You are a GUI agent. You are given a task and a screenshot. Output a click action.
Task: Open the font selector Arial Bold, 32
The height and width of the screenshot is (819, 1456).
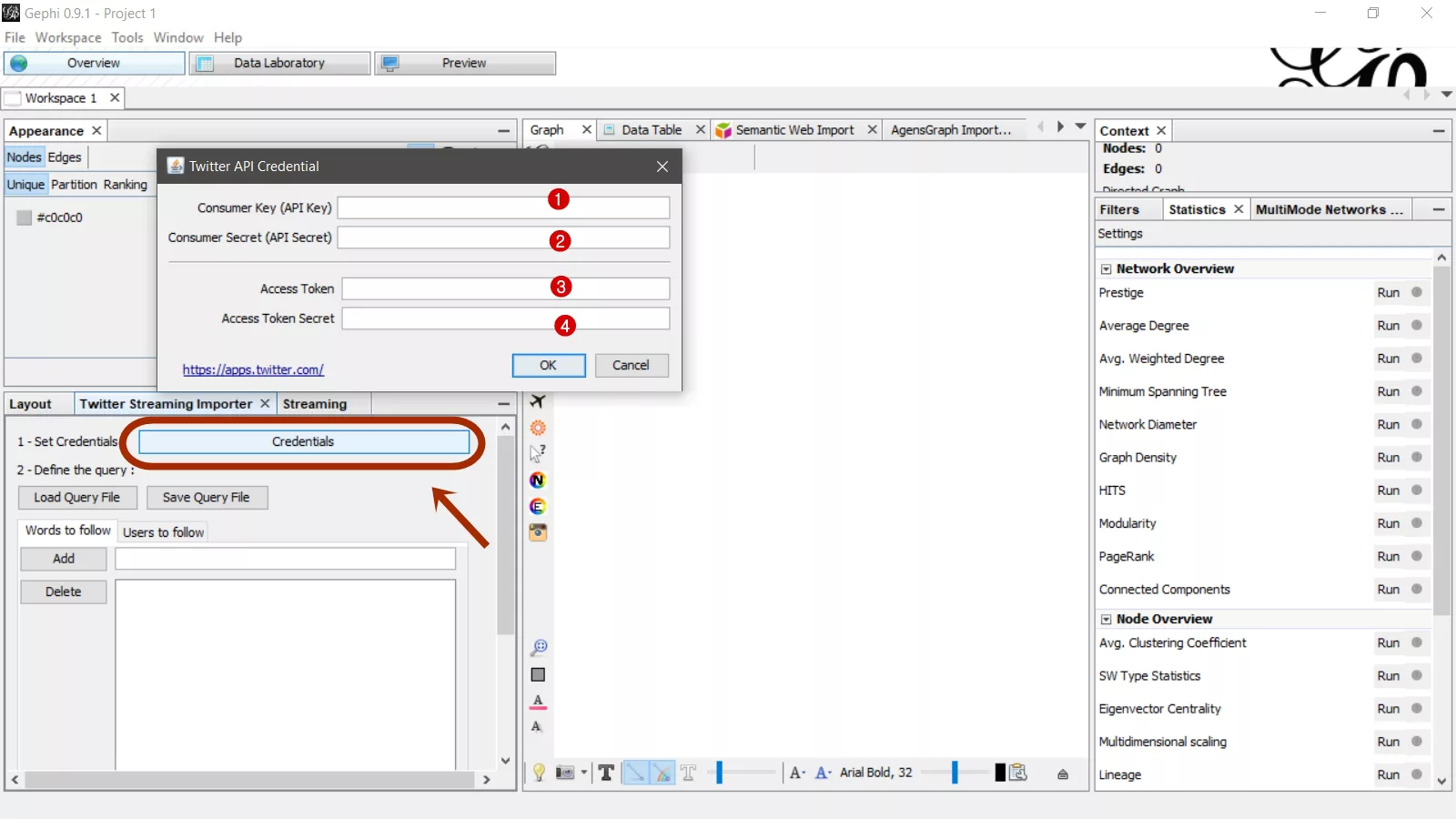pos(875,773)
